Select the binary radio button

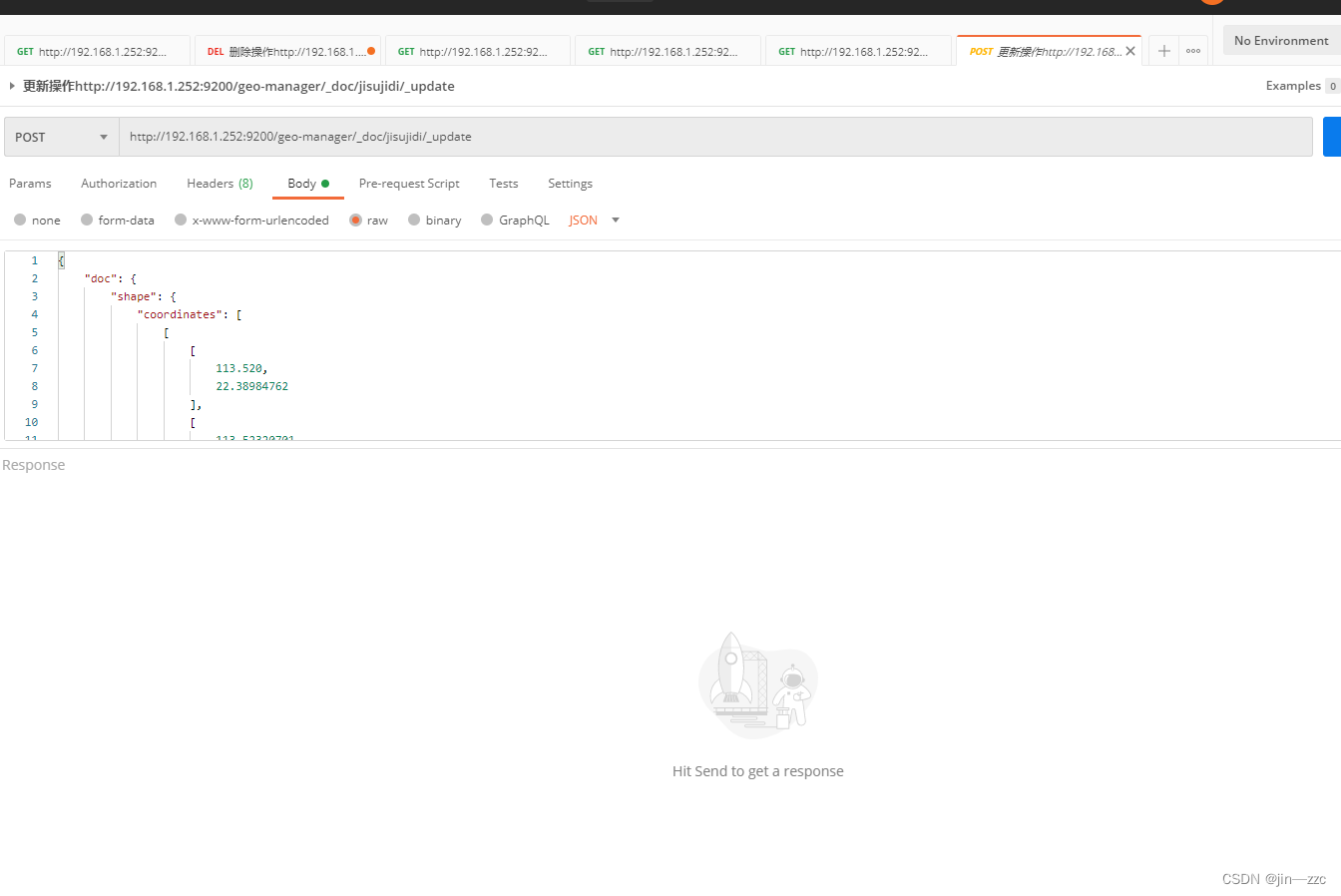414,220
